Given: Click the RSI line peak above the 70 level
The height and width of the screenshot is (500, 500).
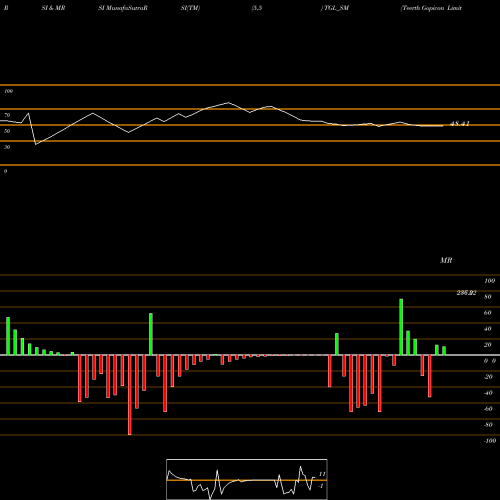Looking at the screenshot, I should (x=228, y=103).
